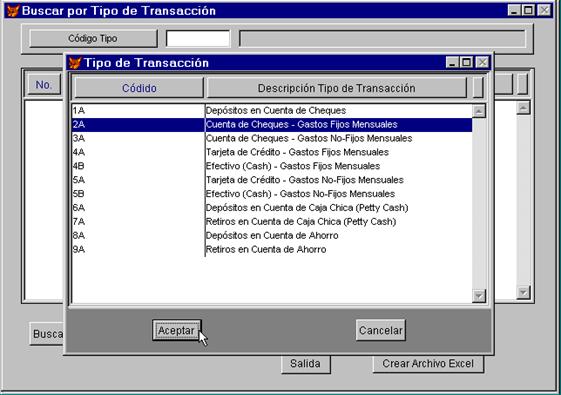The height and width of the screenshot is (395, 561).
Task: Focus the code input field beside Código Tipo
Action: tap(198, 38)
